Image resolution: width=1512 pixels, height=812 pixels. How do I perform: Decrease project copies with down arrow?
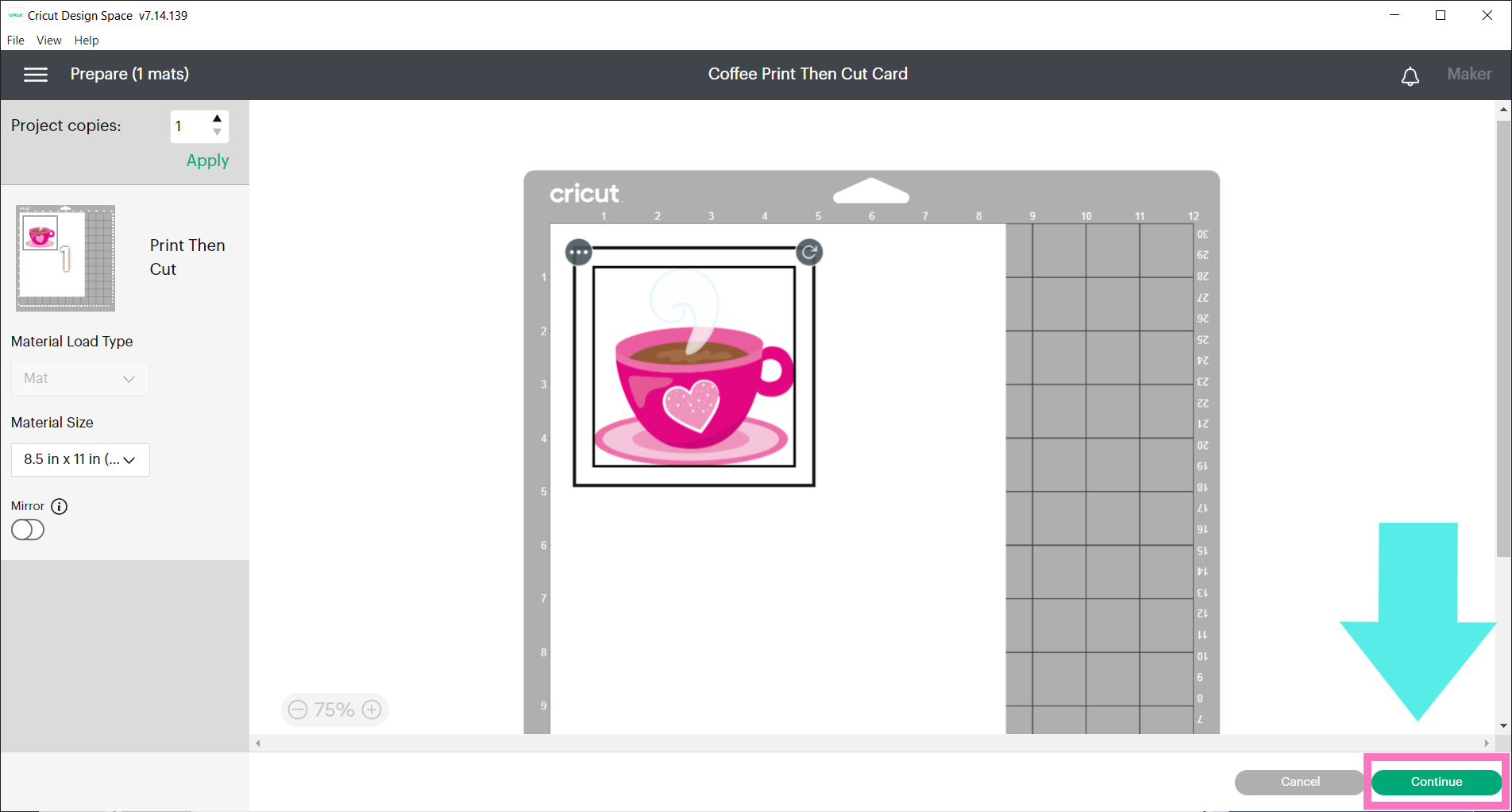click(x=217, y=133)
